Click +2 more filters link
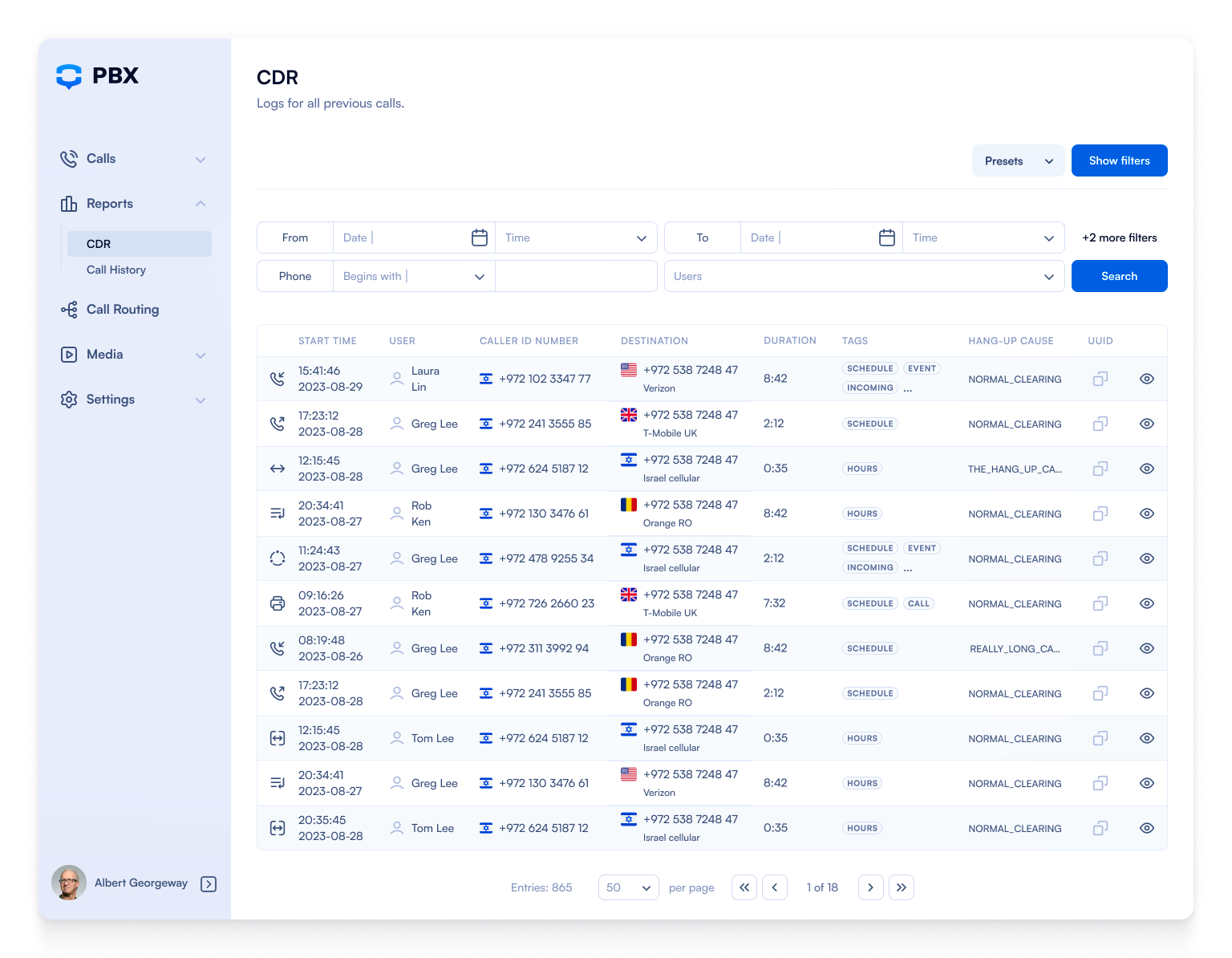This screenshot has height=958, width=1232. (x=1120, y=237)
